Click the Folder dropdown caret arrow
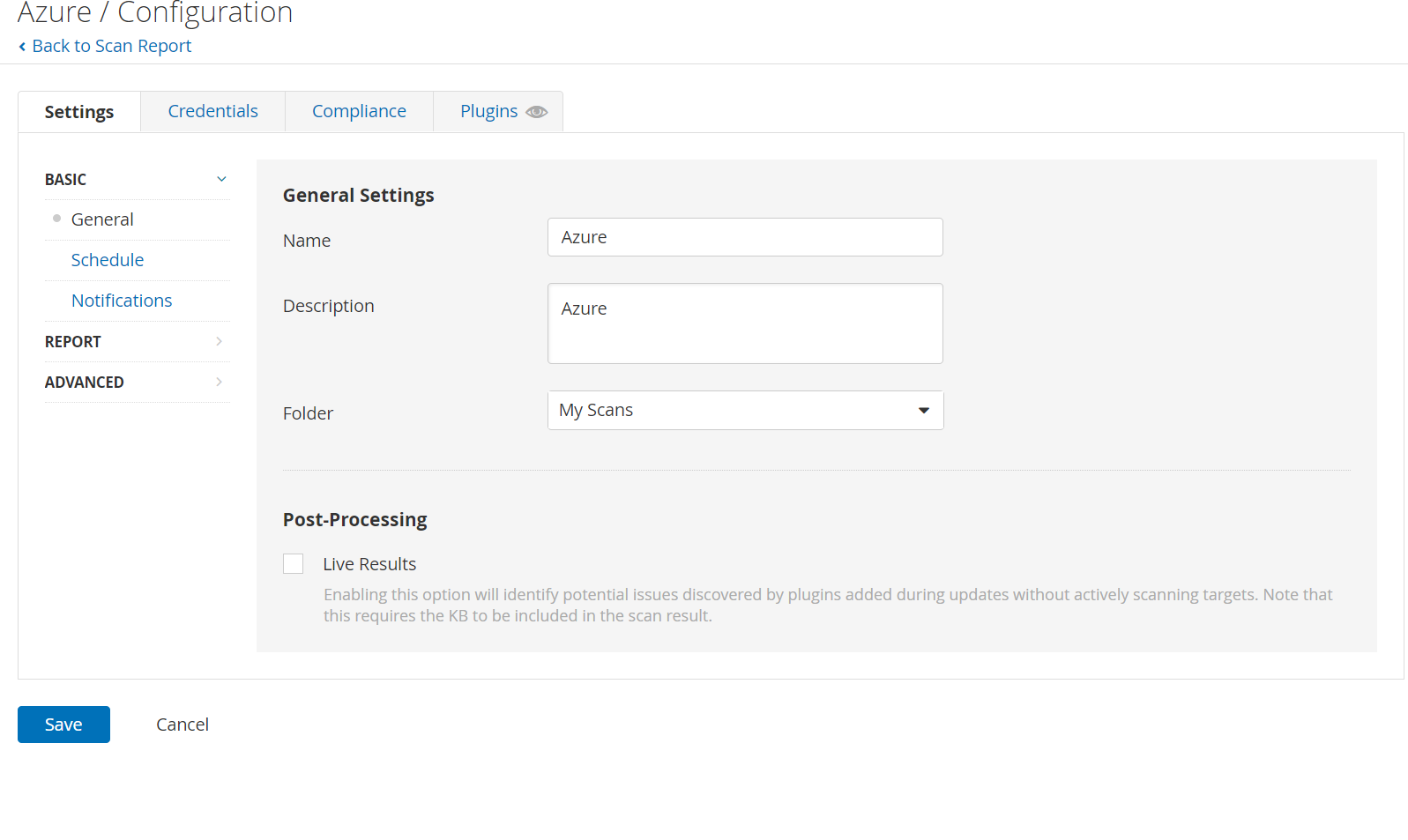 pyautogui.click(x=923, y=411)
